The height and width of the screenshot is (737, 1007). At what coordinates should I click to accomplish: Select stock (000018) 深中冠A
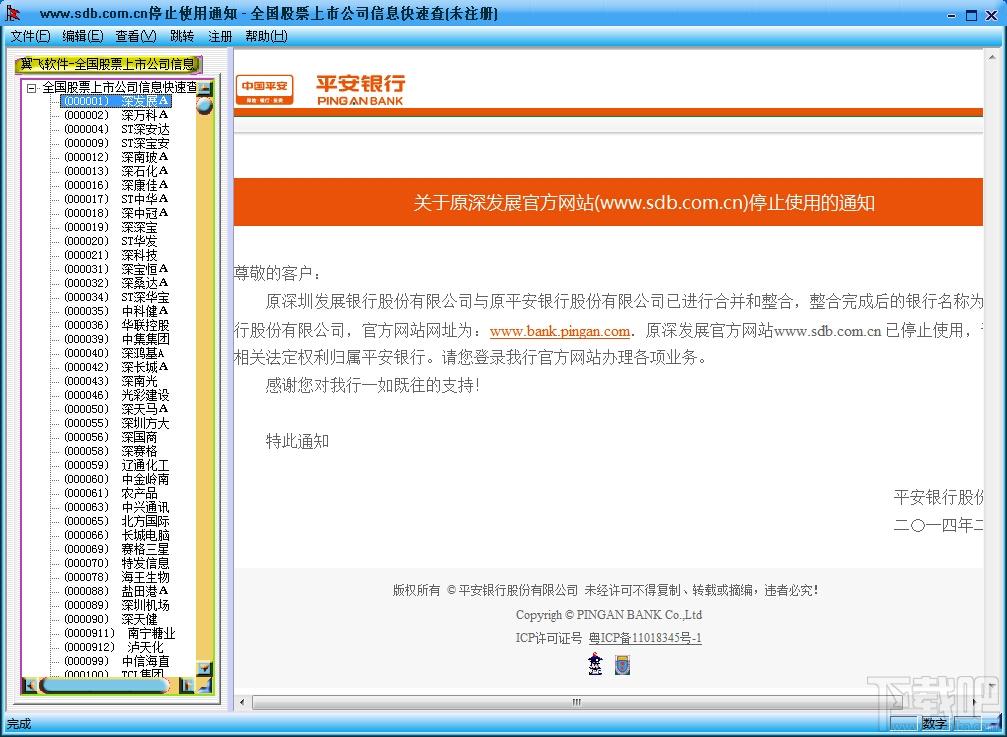tap(116, 213)
